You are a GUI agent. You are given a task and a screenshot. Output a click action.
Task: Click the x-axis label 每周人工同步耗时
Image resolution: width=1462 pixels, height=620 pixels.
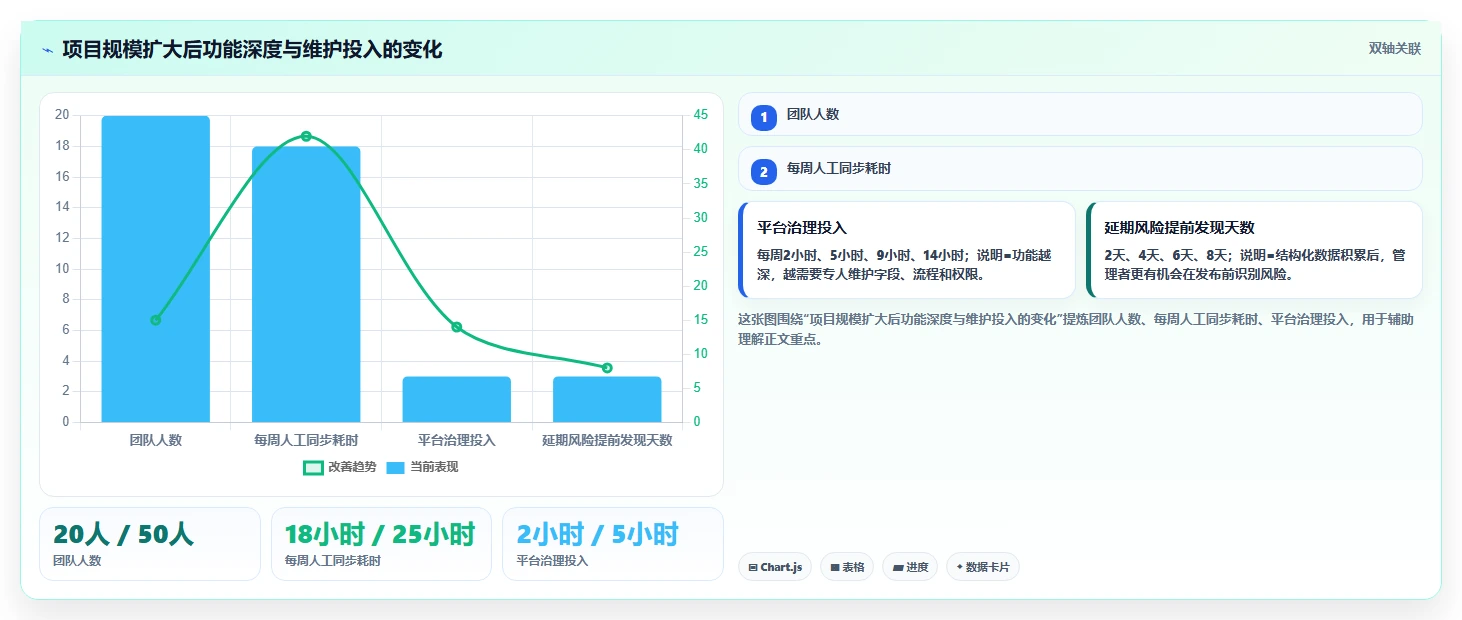pyautogui.click(x=306, y=440)
